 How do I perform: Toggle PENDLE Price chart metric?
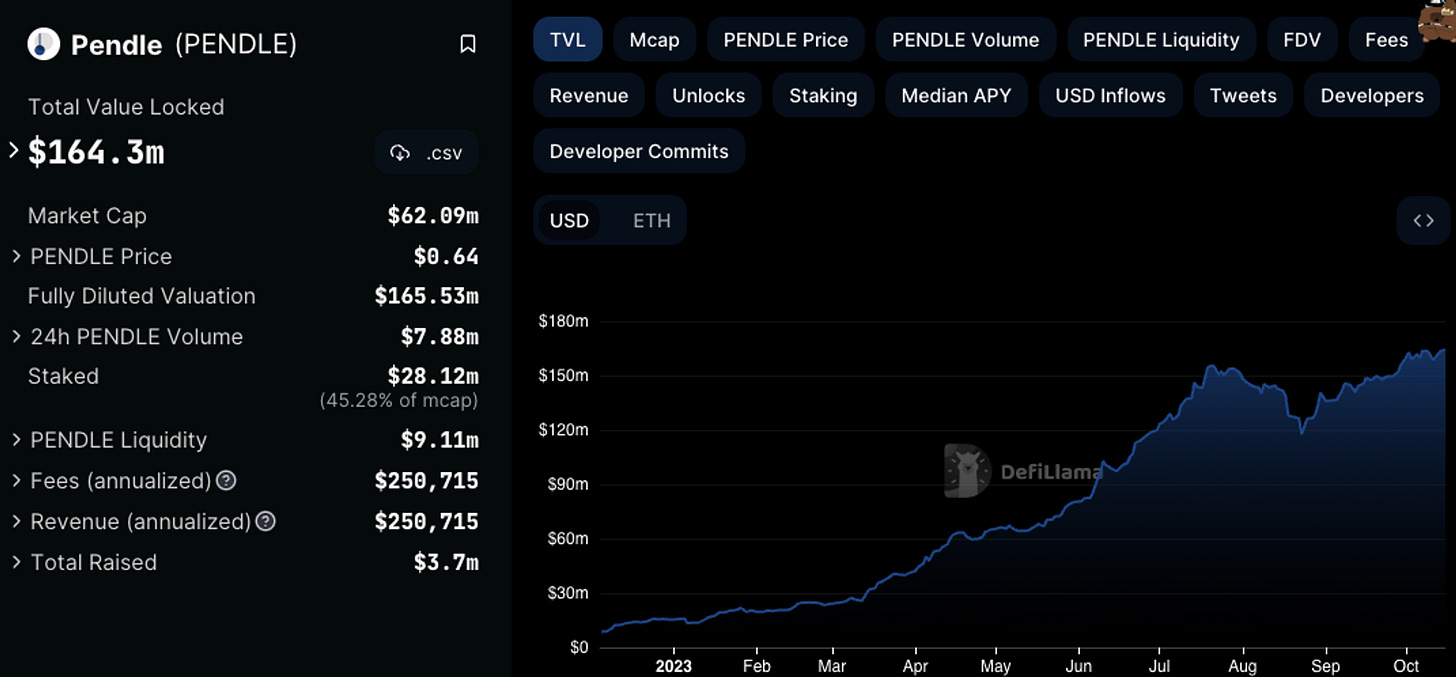pyautogui.click(x=786, y=40)
